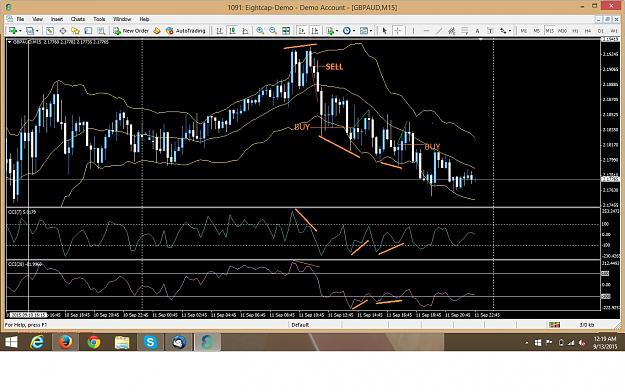Expand the Templates dropdown arrow
625x392 pixels.
[x=371, y=31]
